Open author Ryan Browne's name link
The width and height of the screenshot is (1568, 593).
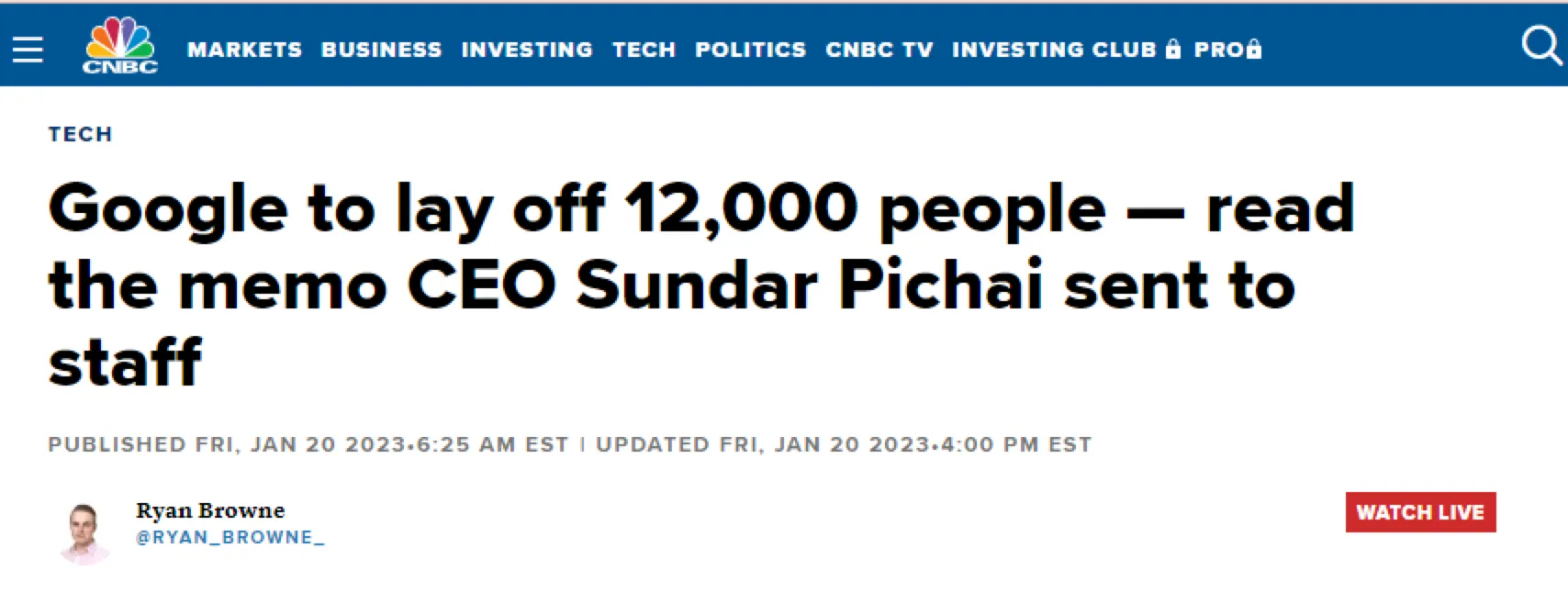pyautogui.click(x=210, y=510)
